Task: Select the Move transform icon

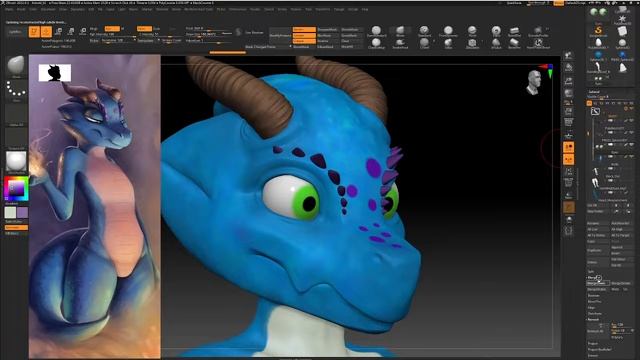Action: click(58, 31)
